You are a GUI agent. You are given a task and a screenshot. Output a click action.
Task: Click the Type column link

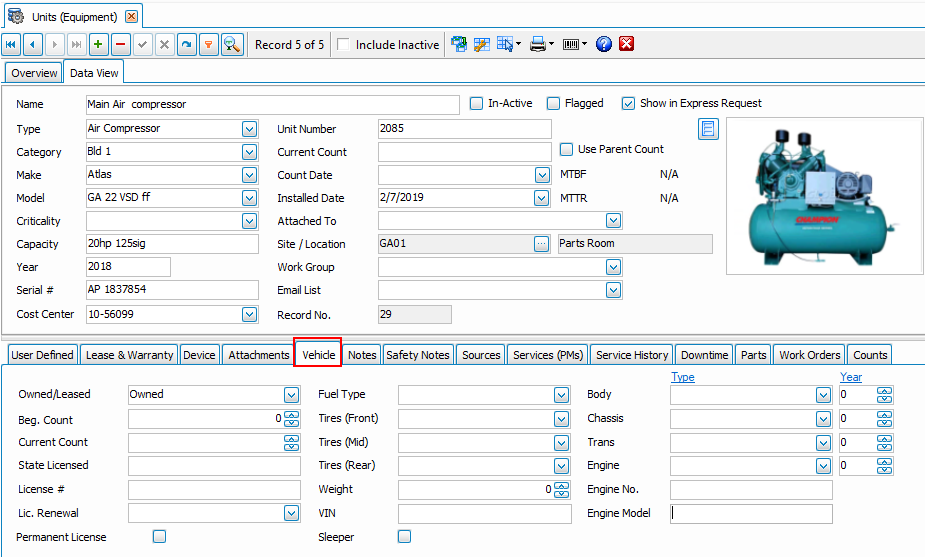pyautogui.click(x=683, y=377)
